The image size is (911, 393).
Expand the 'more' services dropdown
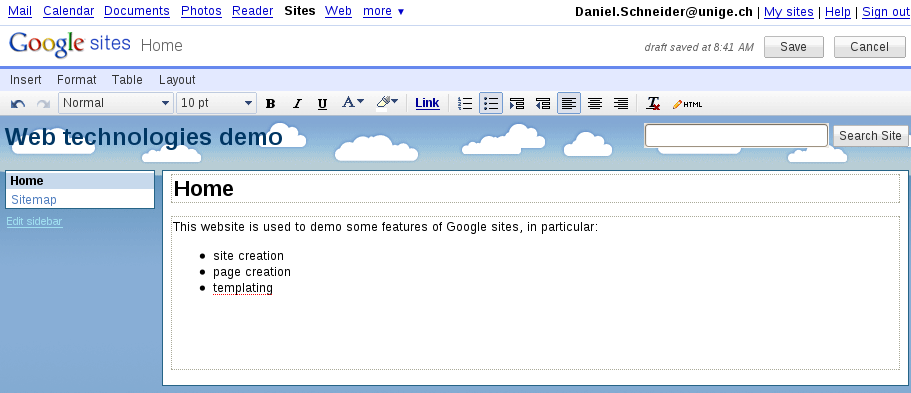[383, 11]
